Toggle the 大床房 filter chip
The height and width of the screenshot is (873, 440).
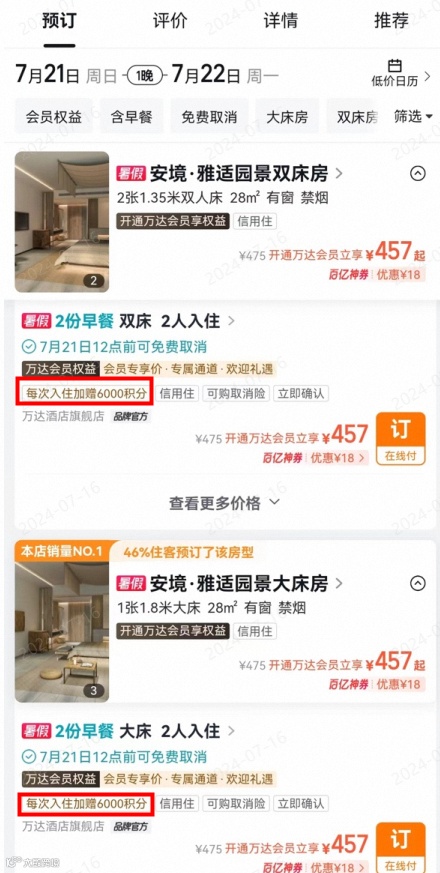click(x=287, y=116)
